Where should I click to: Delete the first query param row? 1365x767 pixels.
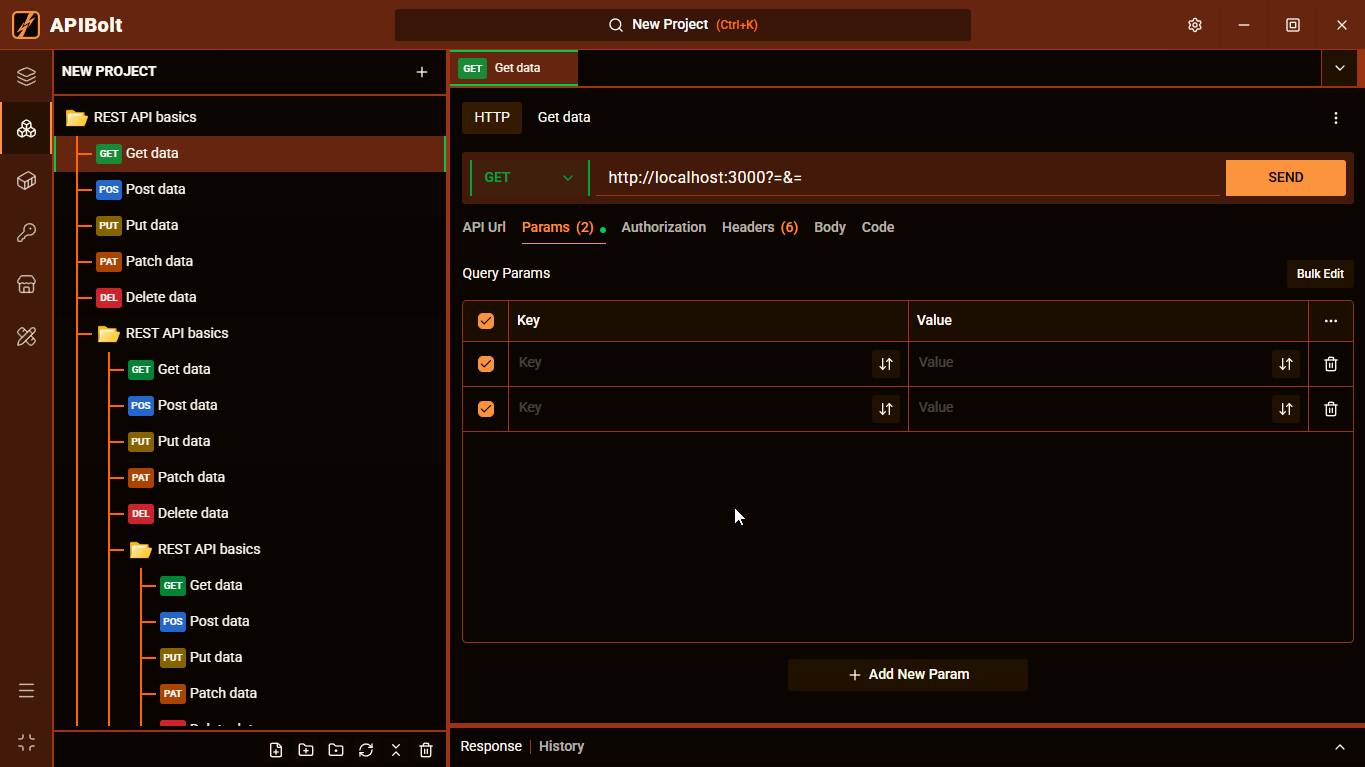coord(1331,364)
